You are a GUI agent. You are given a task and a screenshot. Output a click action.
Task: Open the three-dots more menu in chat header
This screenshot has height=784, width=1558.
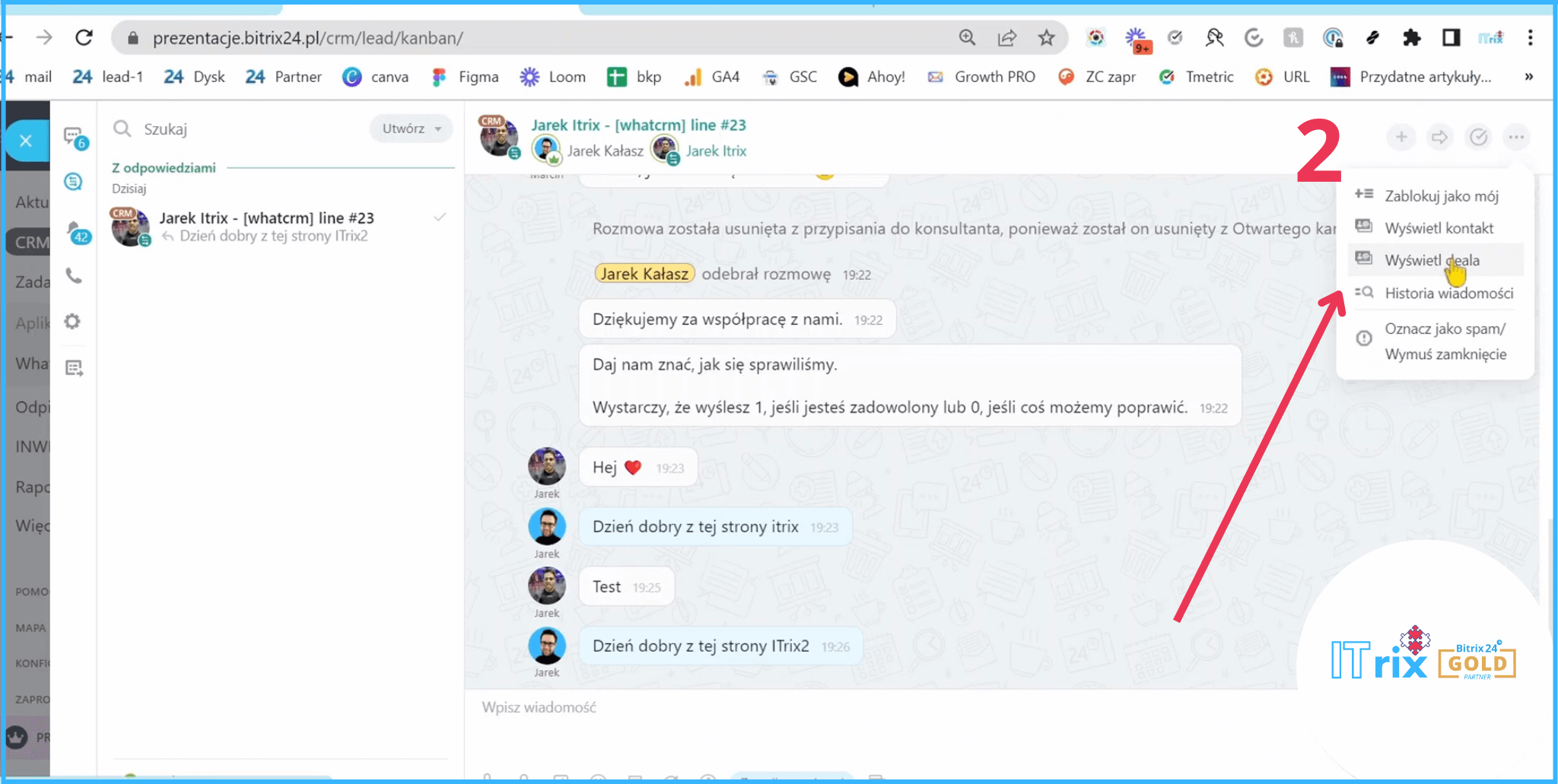click(x=1516, y=137)
